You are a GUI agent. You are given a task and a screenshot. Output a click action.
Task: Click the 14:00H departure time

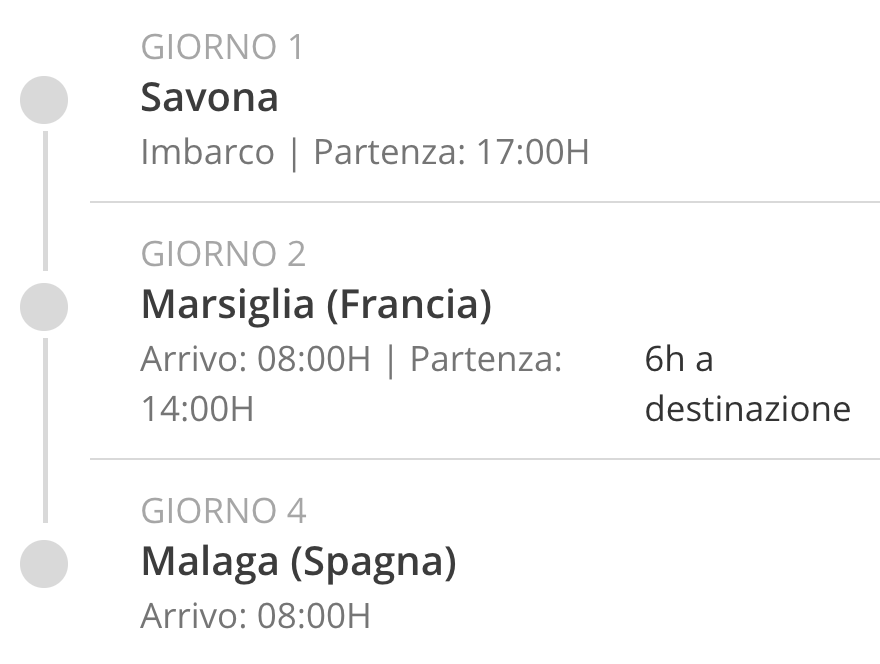coord(198,409)
